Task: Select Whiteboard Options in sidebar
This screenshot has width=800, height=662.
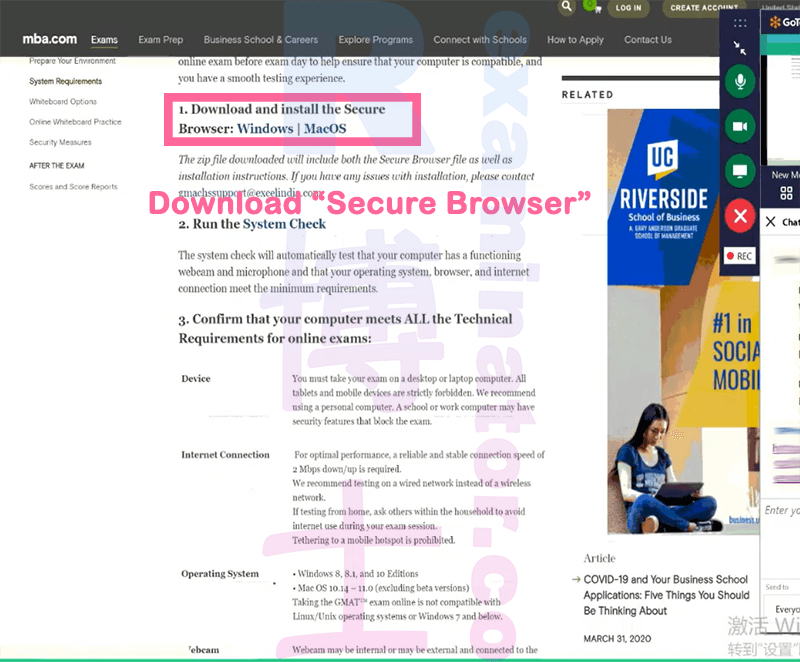Action: click(x=63, y=101)
